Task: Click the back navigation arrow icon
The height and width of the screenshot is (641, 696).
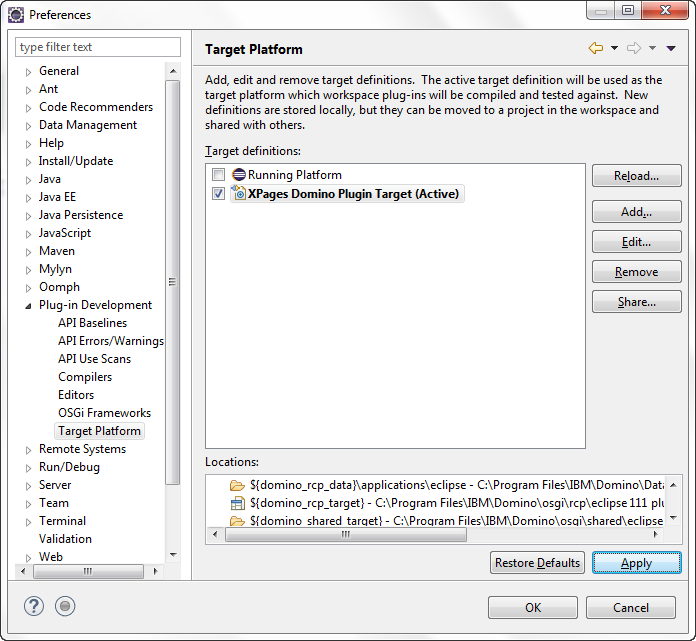Action: point(596,48)
